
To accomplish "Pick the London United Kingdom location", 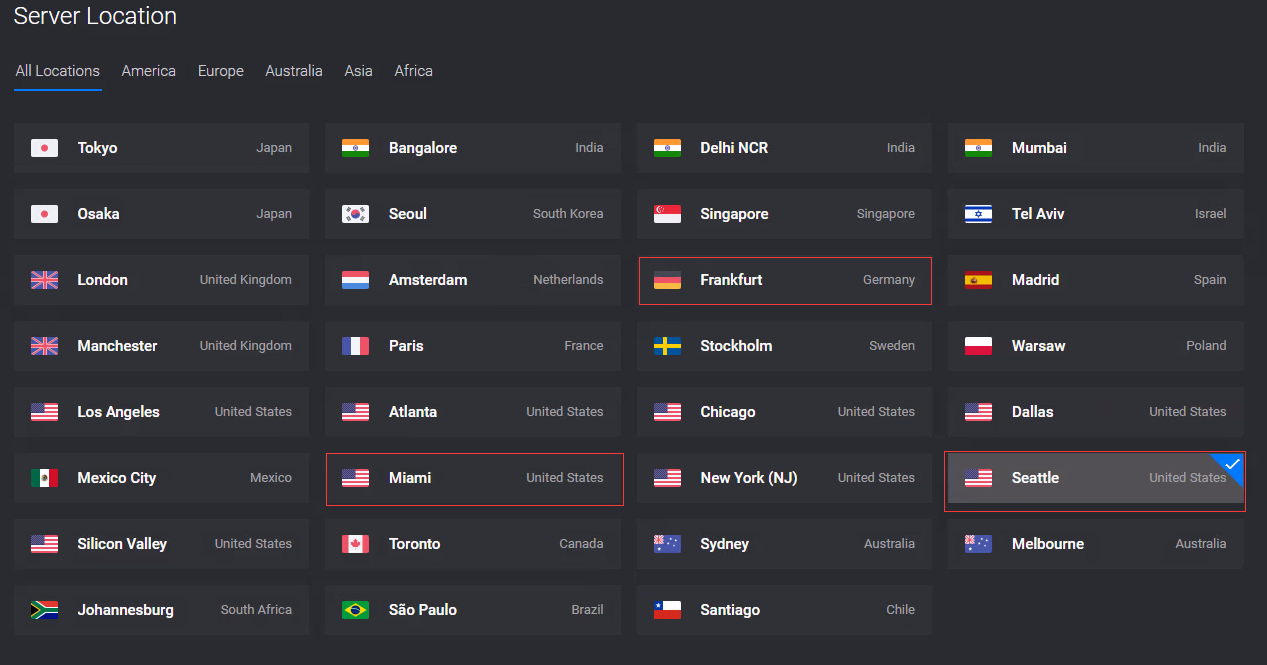I will (x=162, y=280).
